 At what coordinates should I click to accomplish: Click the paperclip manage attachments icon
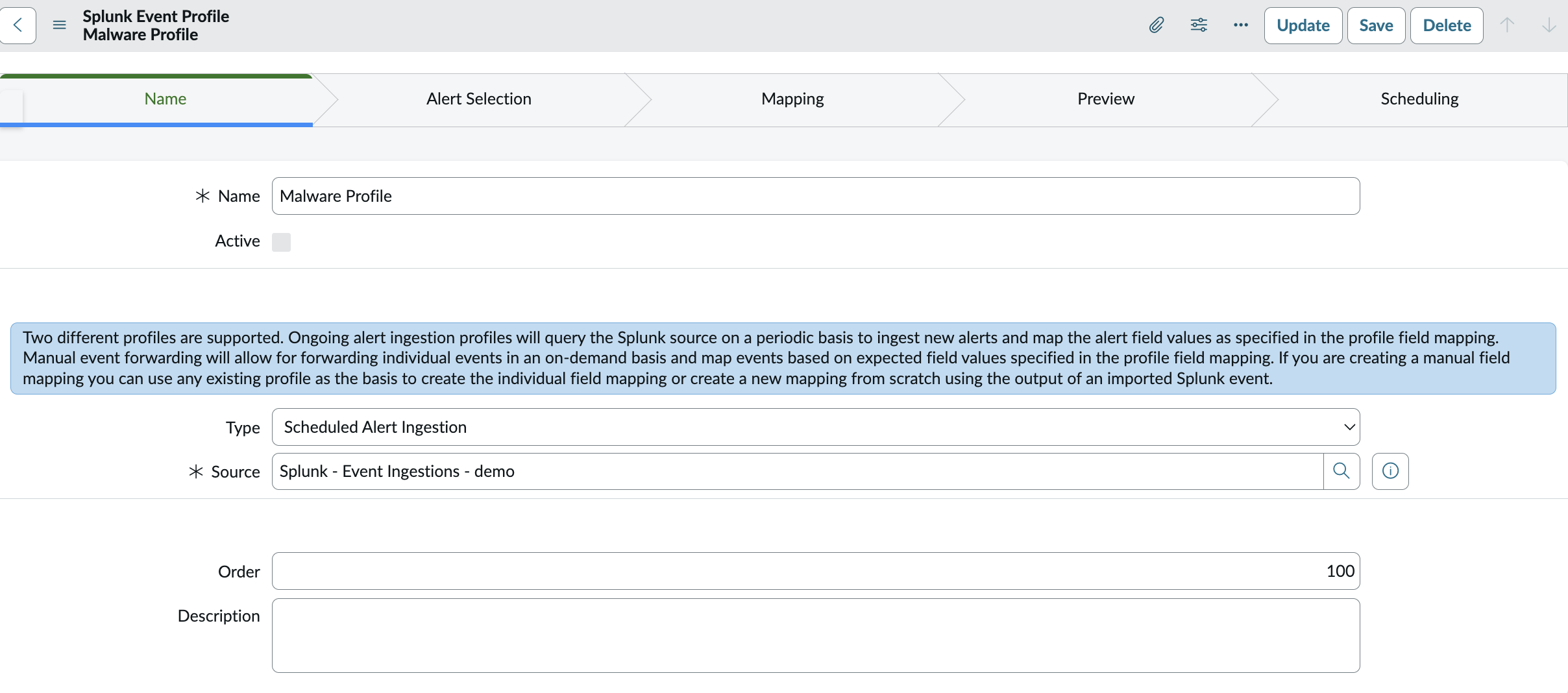(1157, 25)
